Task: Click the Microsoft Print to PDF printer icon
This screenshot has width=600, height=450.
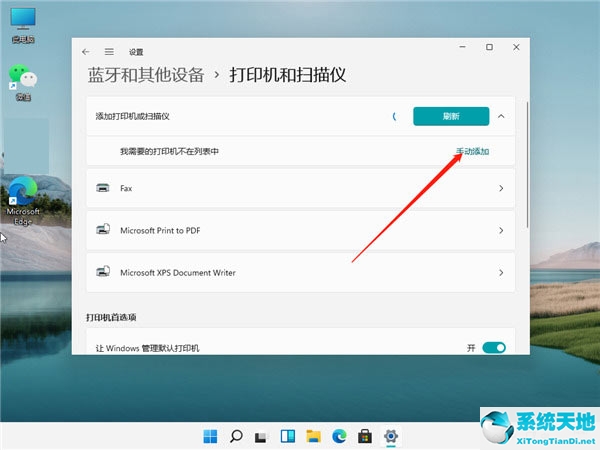Action: (x=103, y=230)
